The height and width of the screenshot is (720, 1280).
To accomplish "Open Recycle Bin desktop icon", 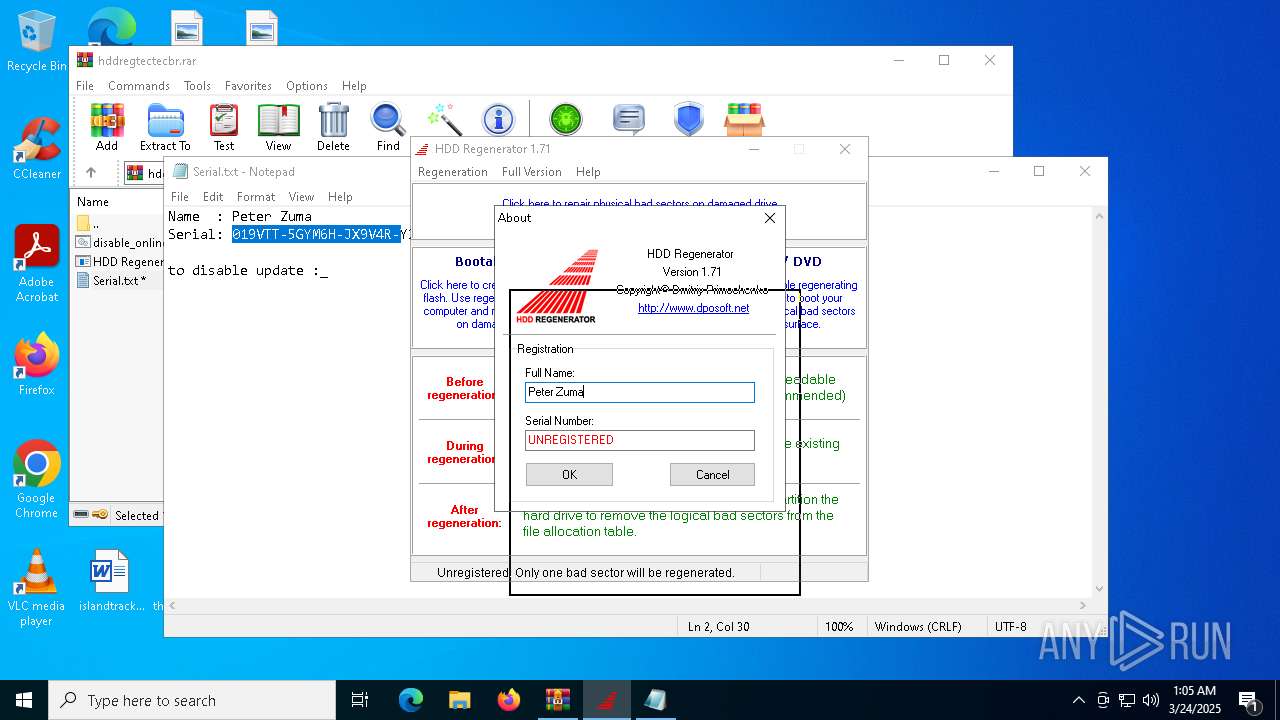I will 36,41.
